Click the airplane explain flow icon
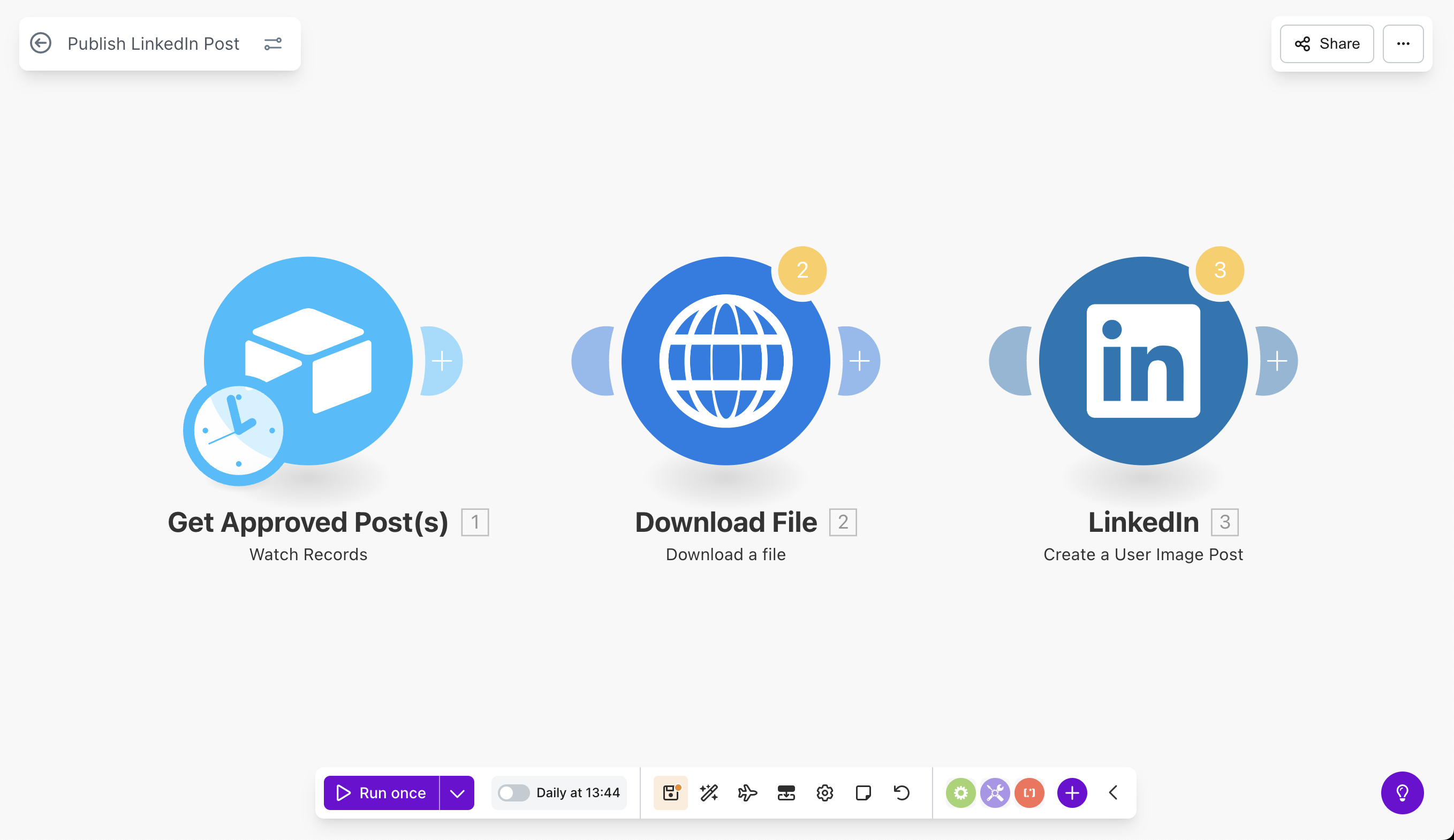Screen dimensions: 1454x840 747,793
